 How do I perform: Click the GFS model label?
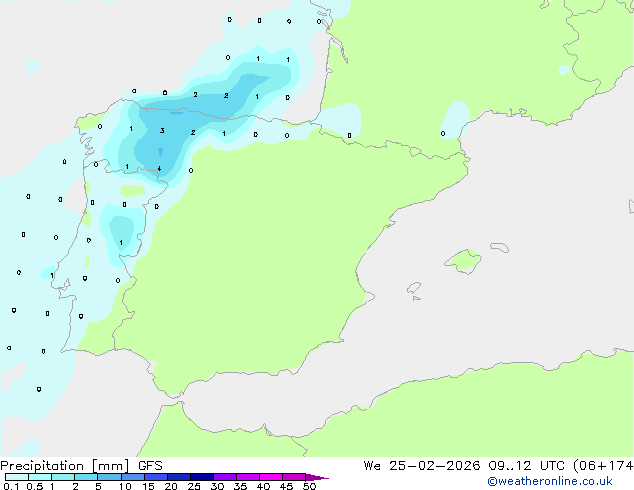click(150, 466)
